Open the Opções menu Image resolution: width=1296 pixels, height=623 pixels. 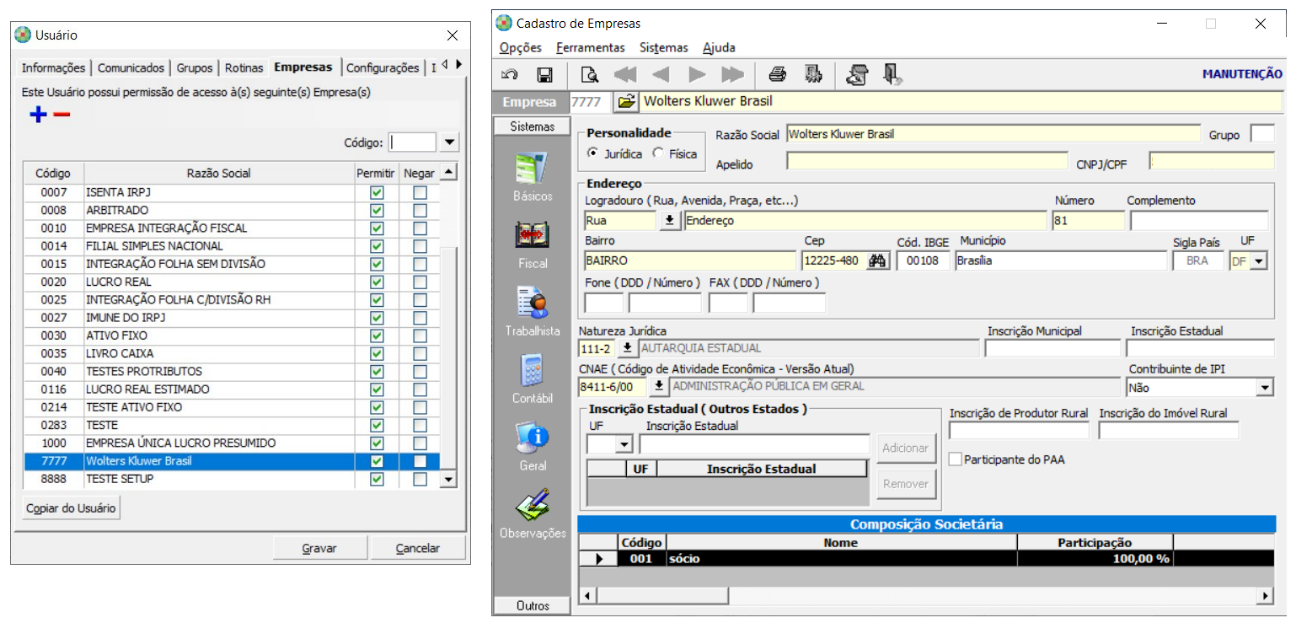(x=520, y=47)
